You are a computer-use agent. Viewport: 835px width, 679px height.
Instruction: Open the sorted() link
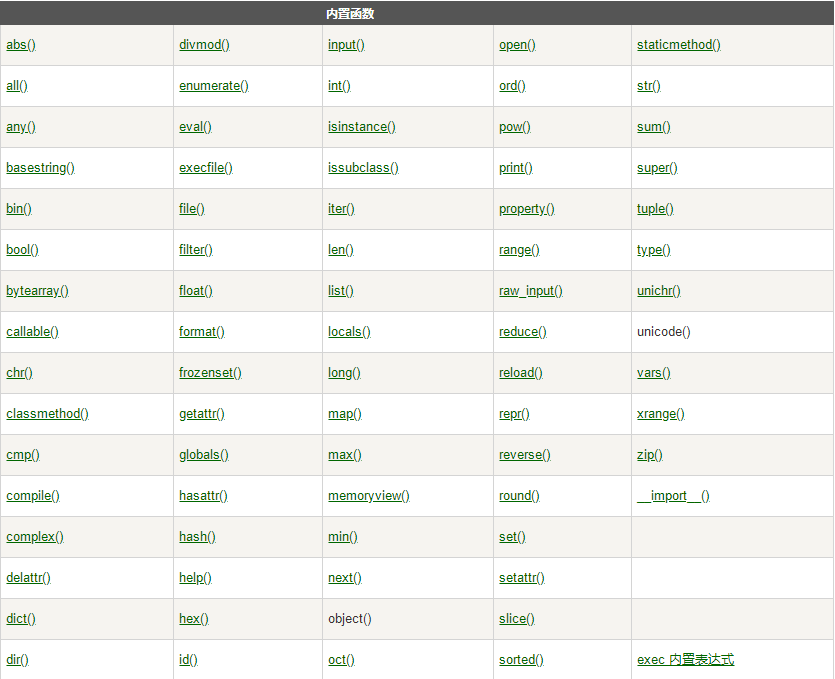521,660
